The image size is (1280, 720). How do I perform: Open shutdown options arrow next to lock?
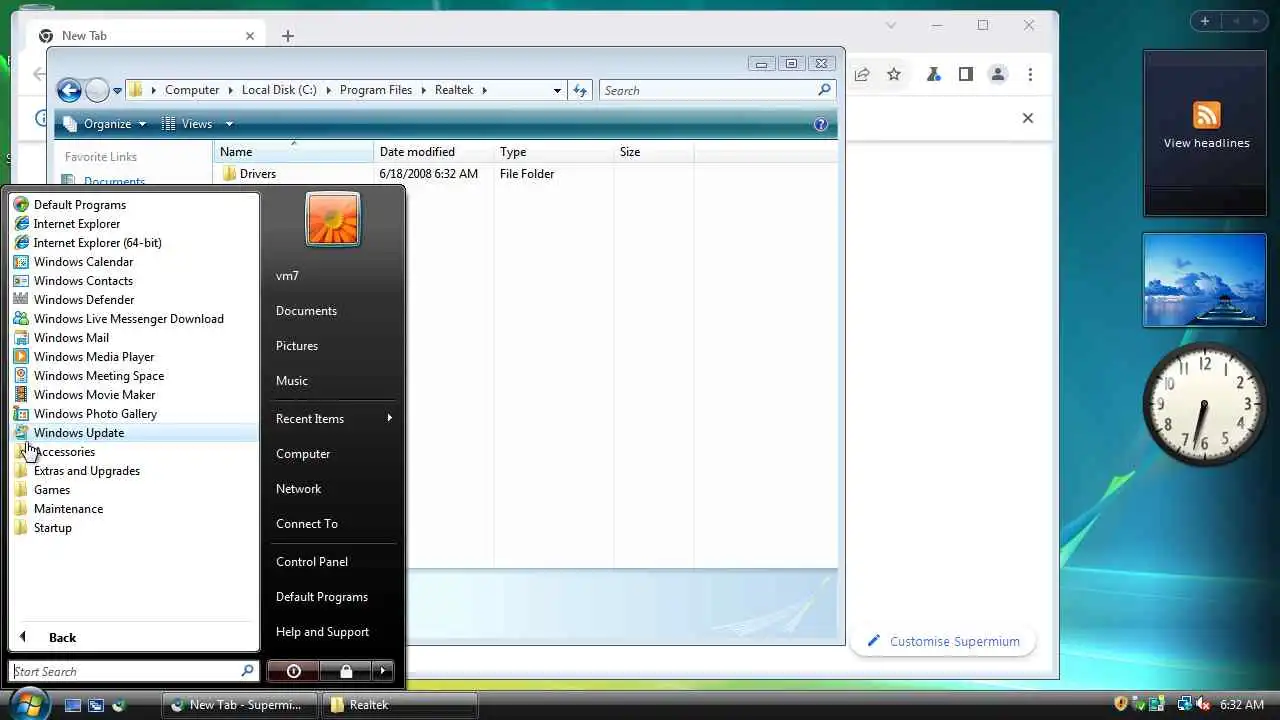pos(383,671)
